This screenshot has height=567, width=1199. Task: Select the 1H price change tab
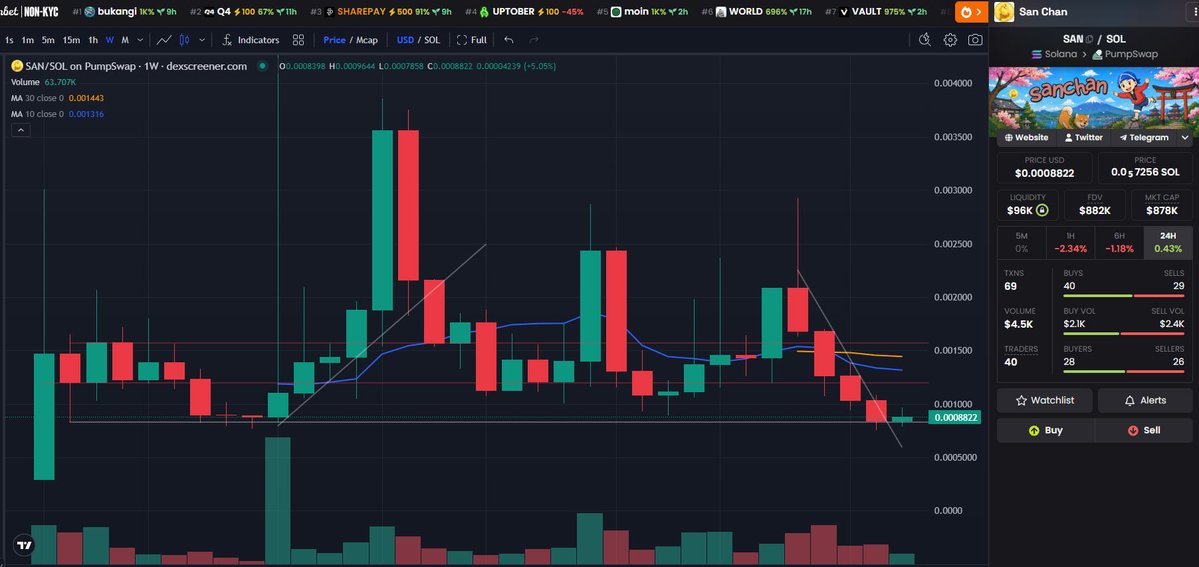click(1071, 243)
